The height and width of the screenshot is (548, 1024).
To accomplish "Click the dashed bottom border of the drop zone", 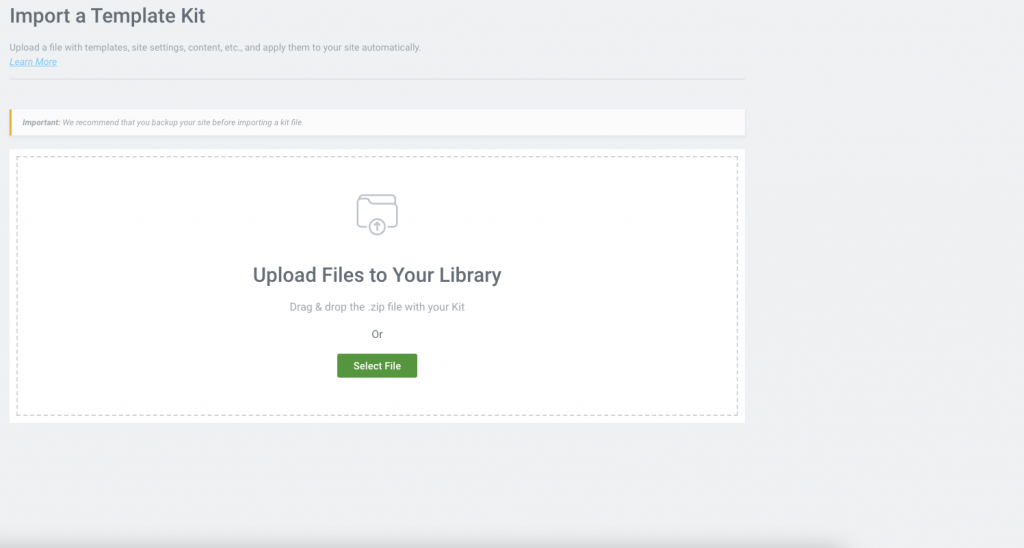I will pos(377,415).
